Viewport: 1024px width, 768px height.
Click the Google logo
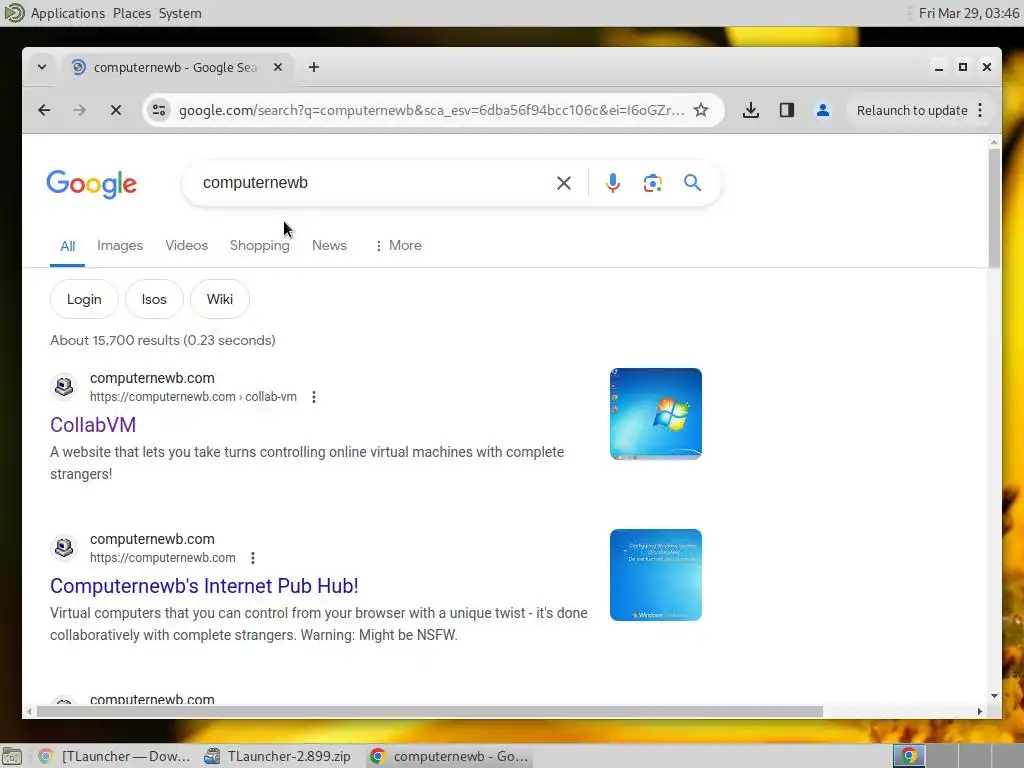(91, 184)
